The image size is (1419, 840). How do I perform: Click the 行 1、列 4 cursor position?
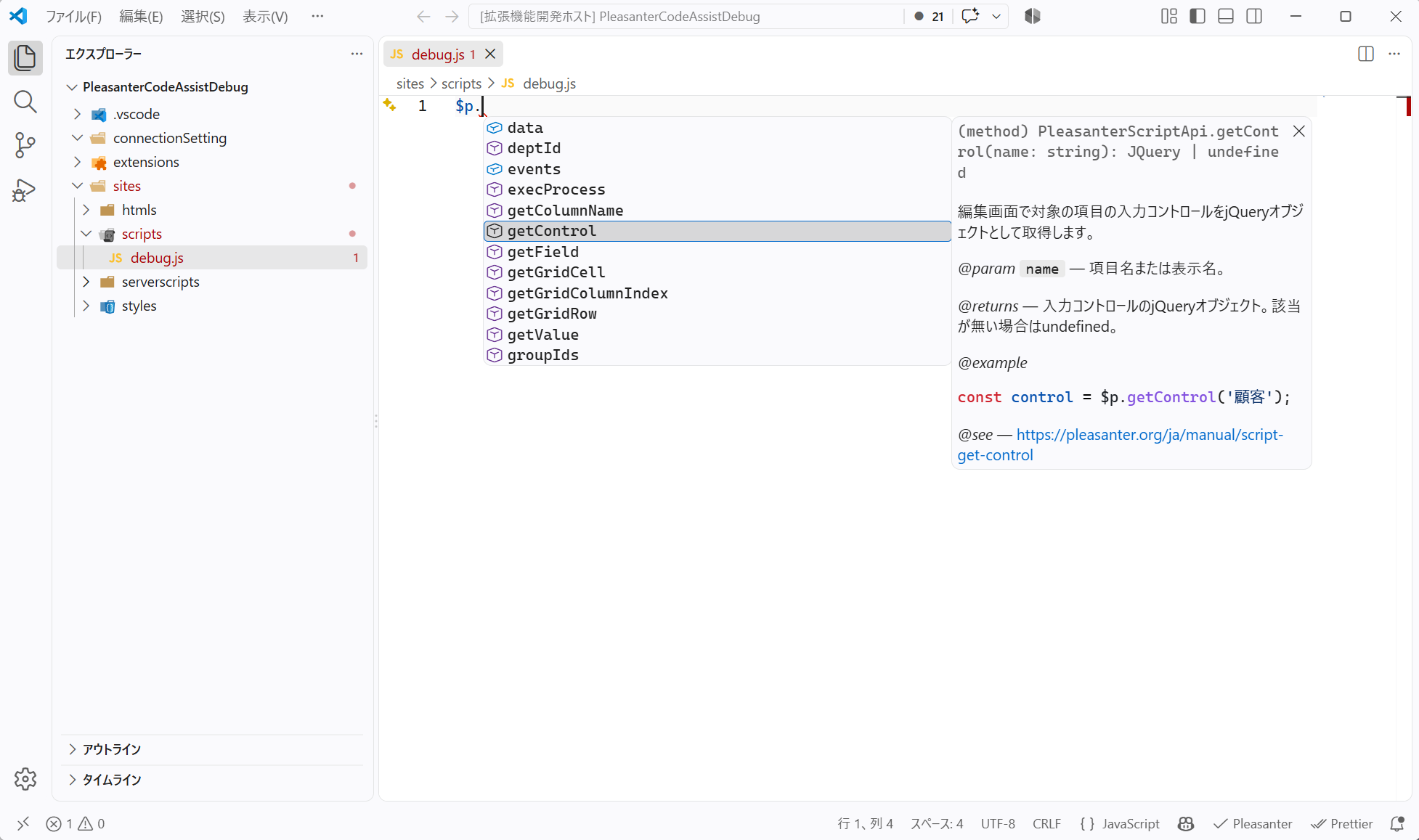tap(865, 823)
